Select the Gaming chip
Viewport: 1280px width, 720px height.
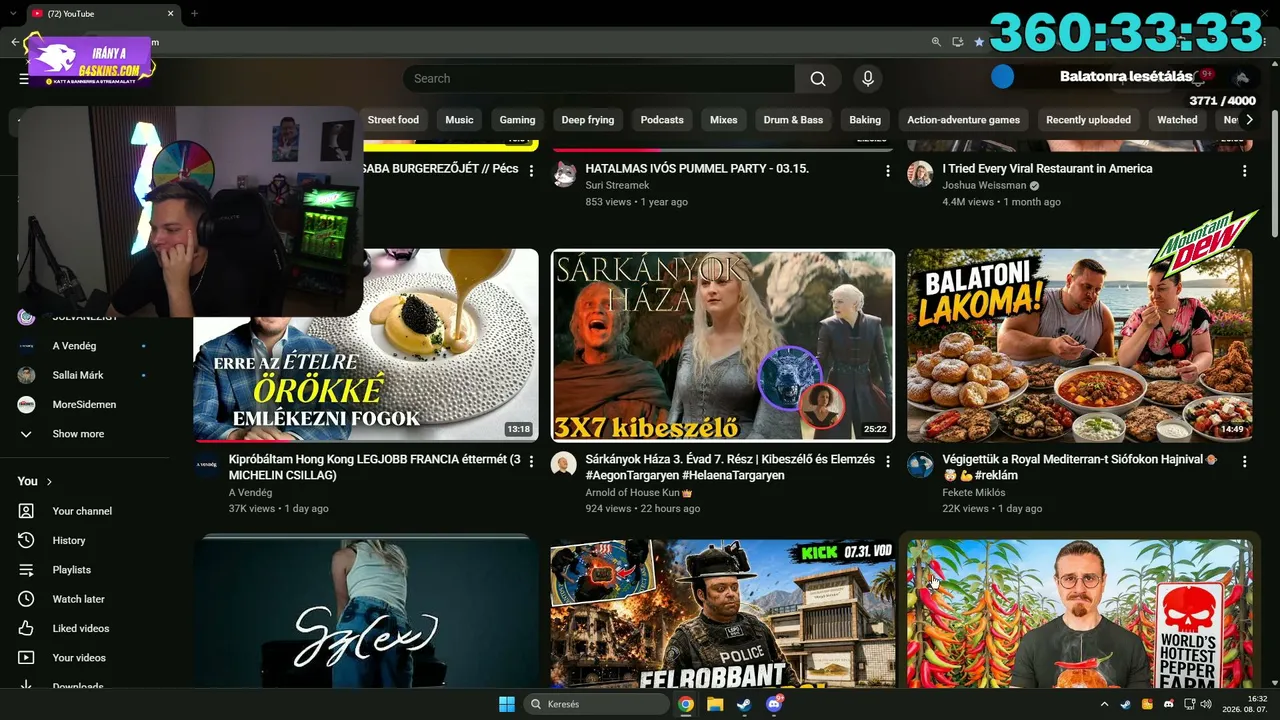coord(517,120)
